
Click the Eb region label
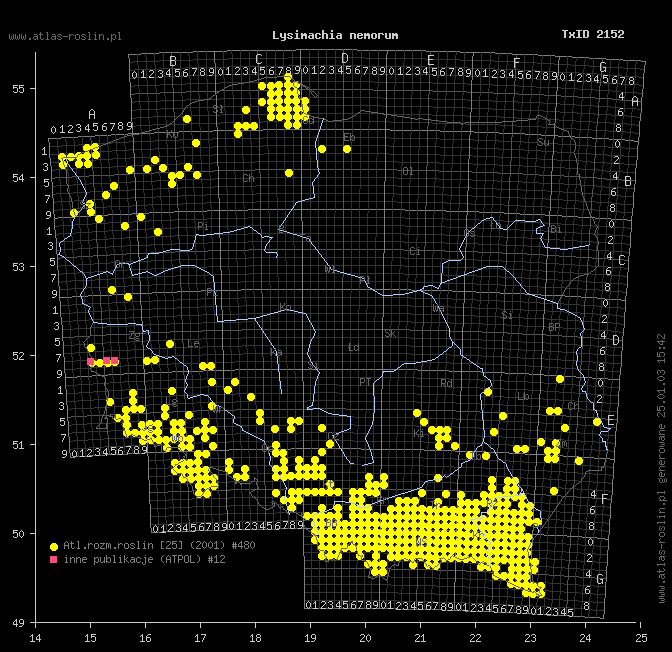(349, 137)
